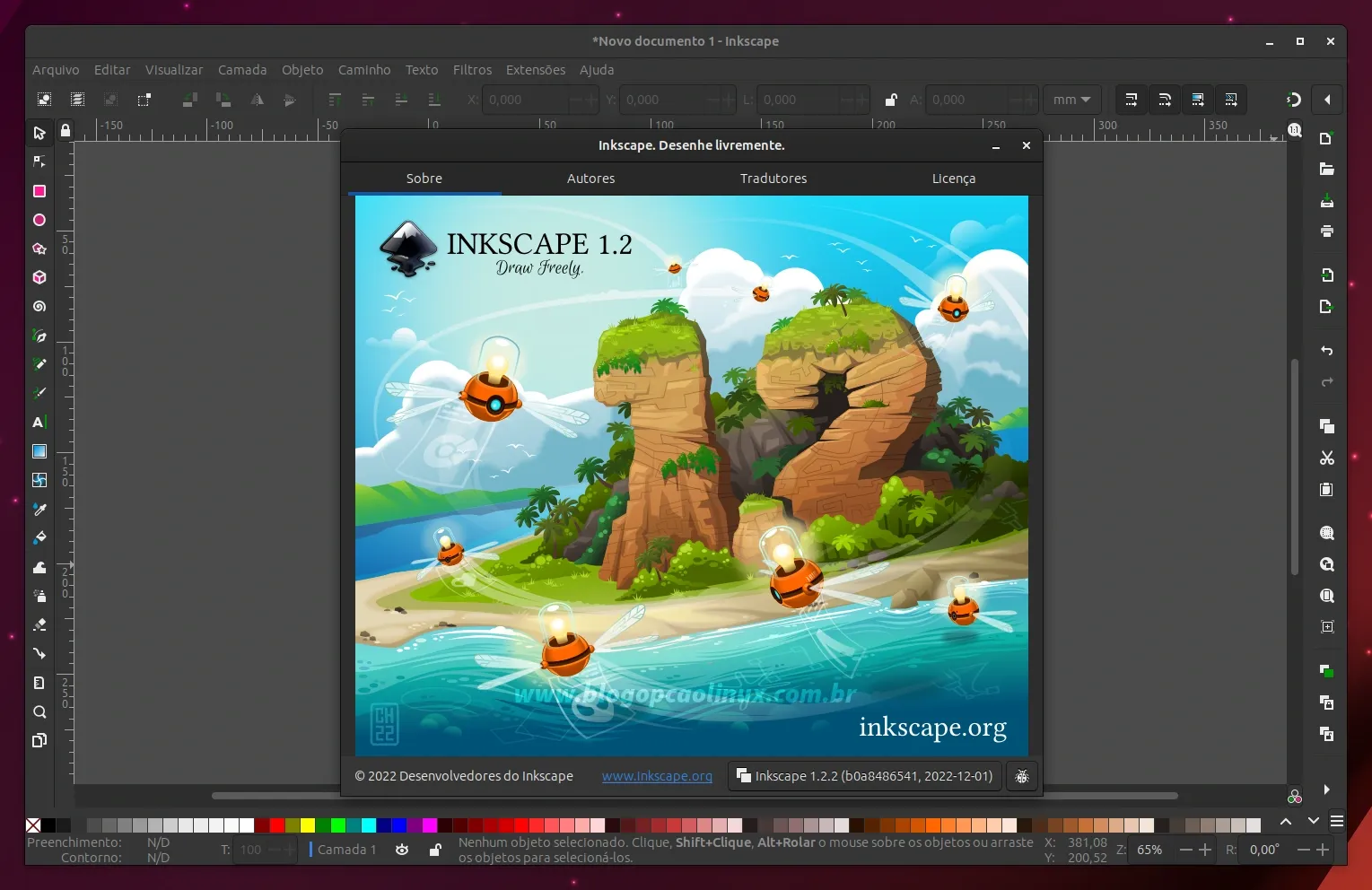Open the www.inkscape.org link
Screen dimensions: 1372x890
(x=657, y=776)
